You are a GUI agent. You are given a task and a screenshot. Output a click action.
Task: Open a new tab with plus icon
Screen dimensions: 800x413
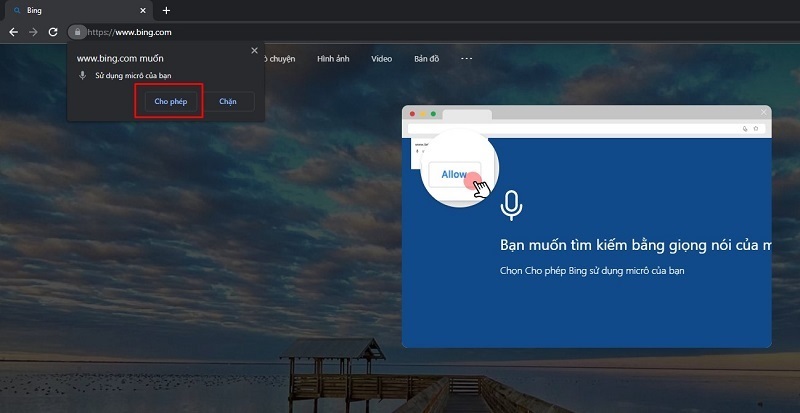tap(166, 10)
